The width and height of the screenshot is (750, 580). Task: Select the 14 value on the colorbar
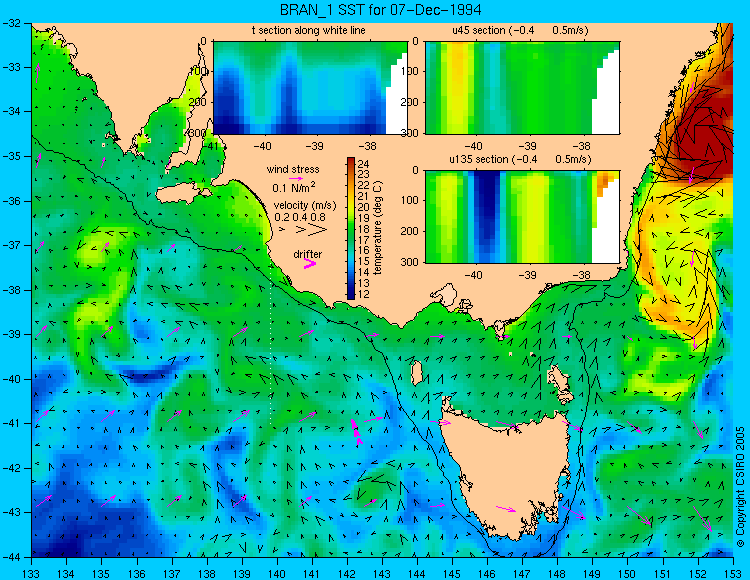(364, 272)
